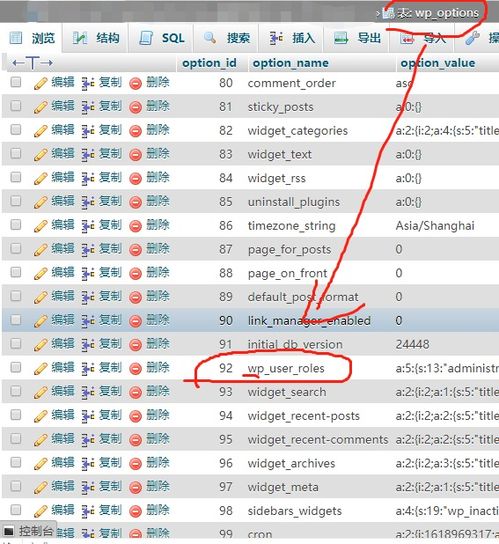Screen dimensions: 499x544
Task: Click copy icon for page_on_front row
Action: [88, 274]
